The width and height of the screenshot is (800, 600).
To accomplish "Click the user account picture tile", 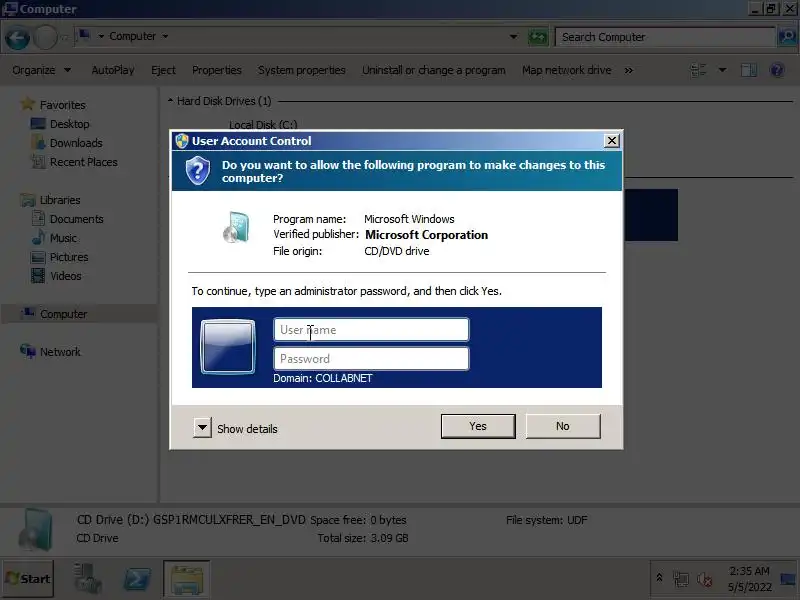I will [228, 347].
